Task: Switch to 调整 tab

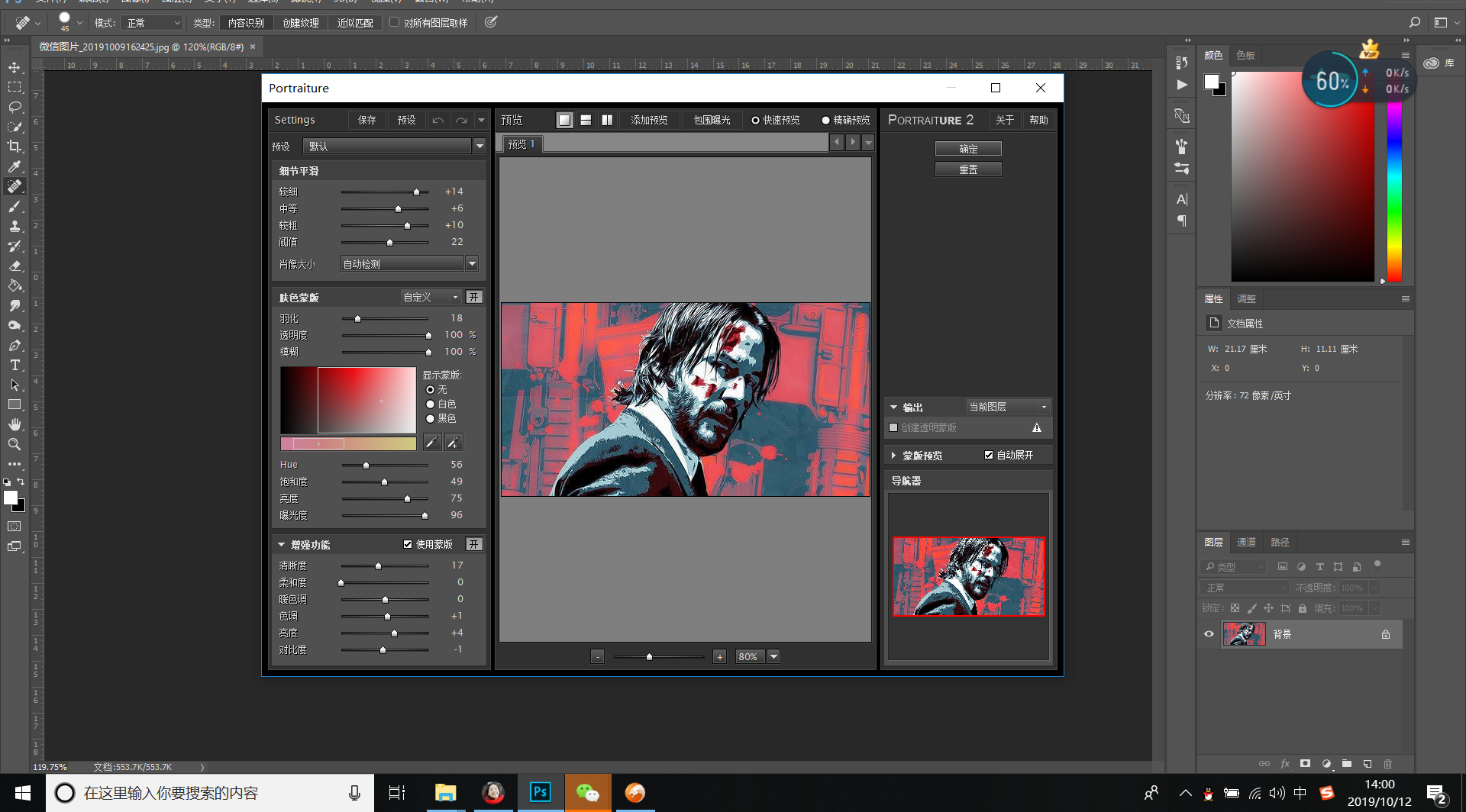Action: tap(1246, 298)
